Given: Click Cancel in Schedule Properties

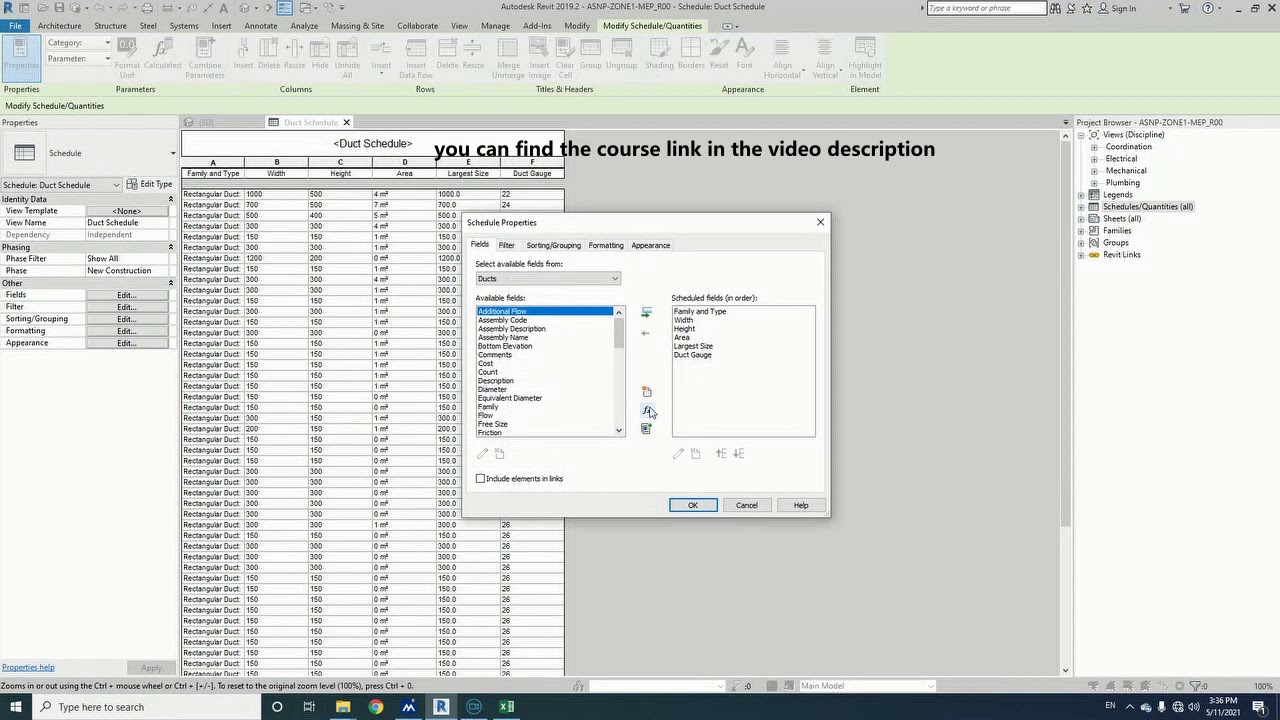Looking at the screenshot, I should click(747, 505).
